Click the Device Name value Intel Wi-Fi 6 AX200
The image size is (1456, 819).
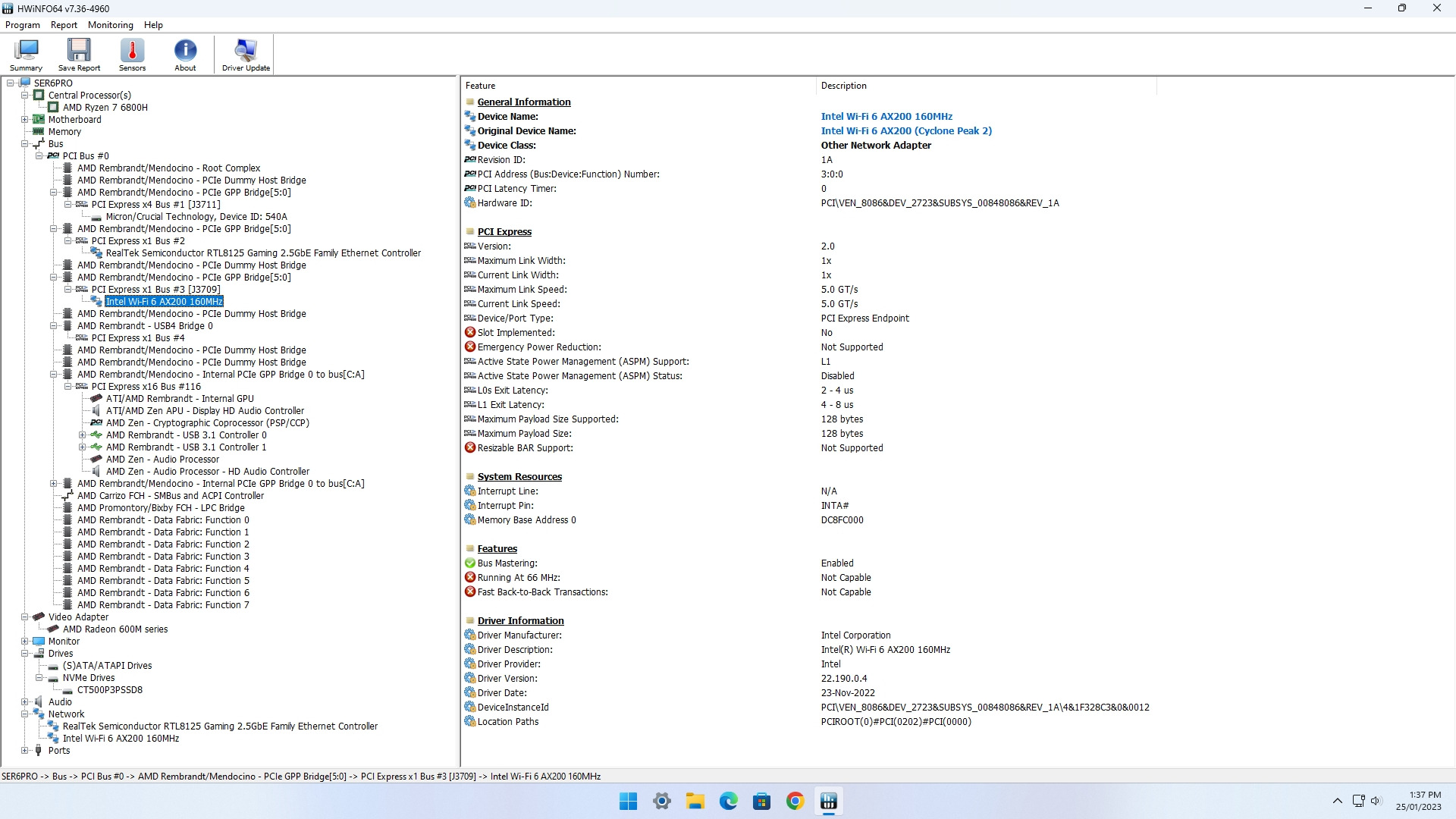(886, 117)
